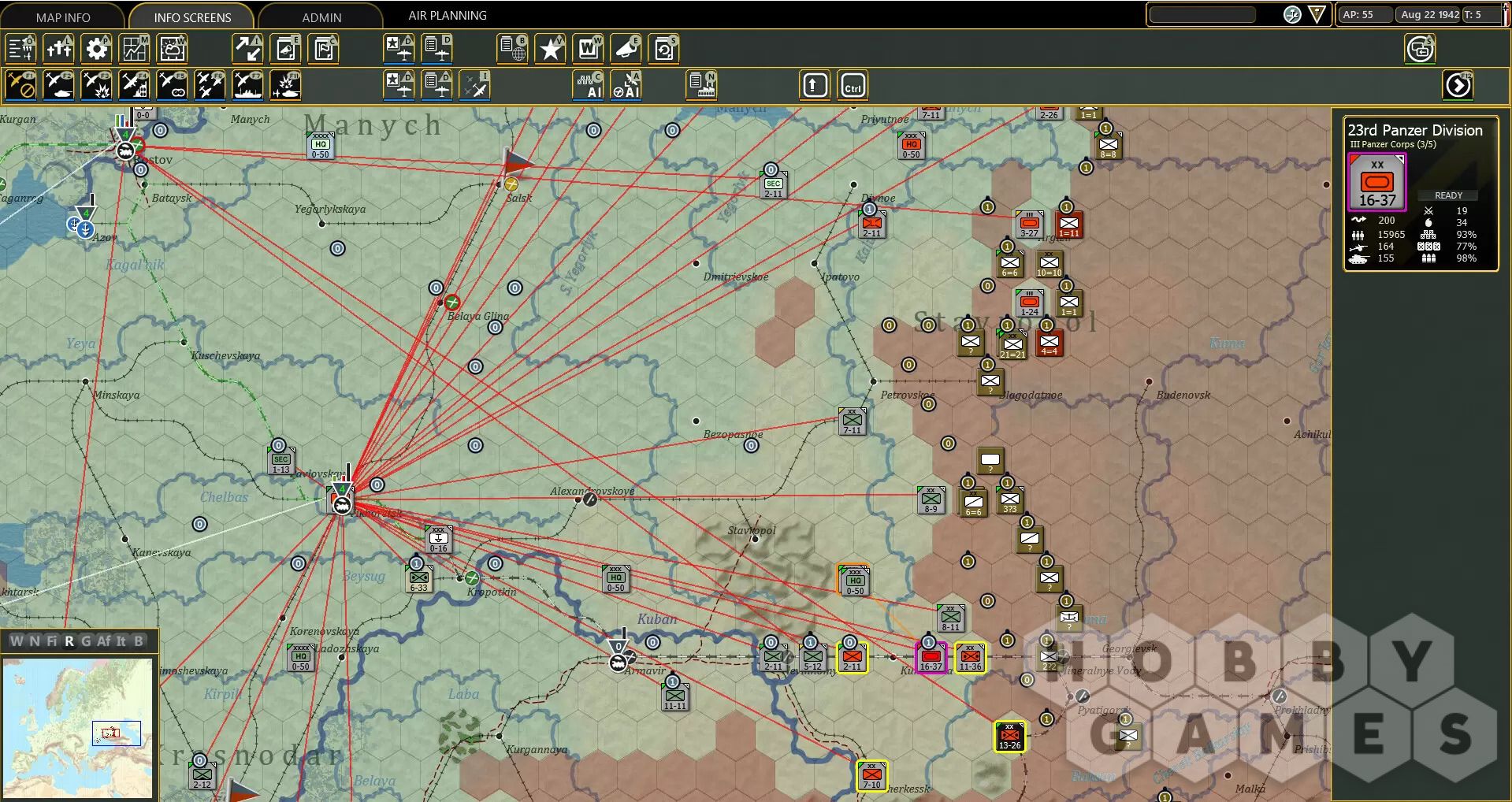Open the air directive list-plane icon in the upper row
Image resolution: width=1512 pixels, height=802 pixels.
click(x=437, y=49)
